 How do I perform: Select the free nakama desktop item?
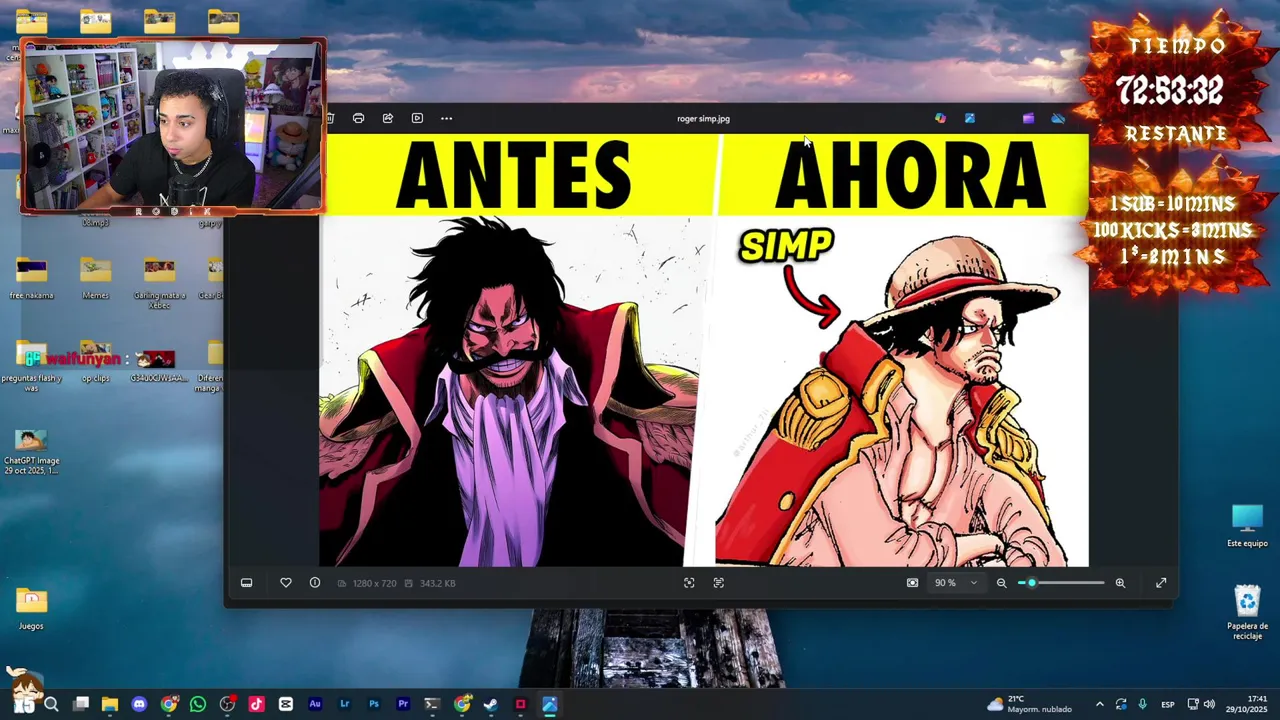click(31, 278)
